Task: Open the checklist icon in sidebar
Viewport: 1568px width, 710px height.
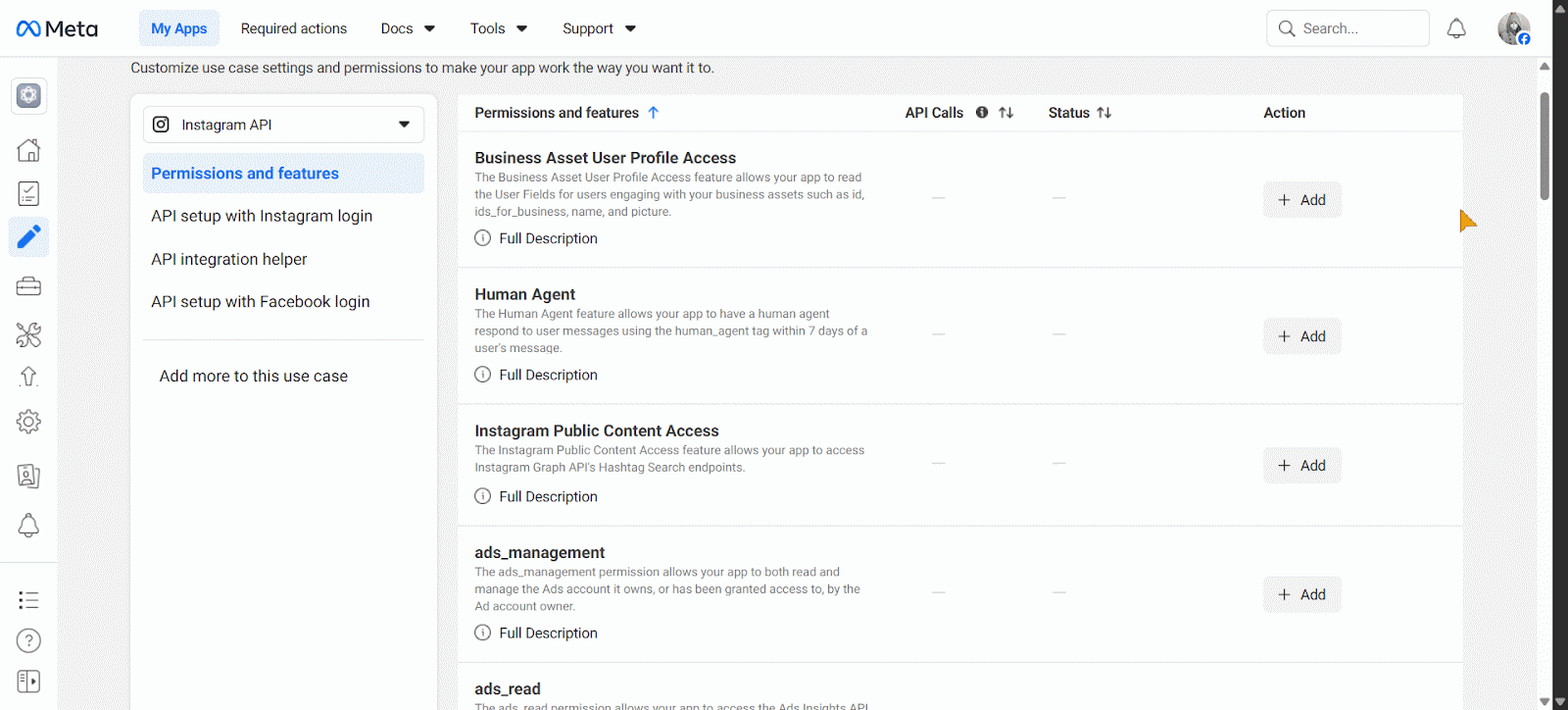Action: (28, 193)
